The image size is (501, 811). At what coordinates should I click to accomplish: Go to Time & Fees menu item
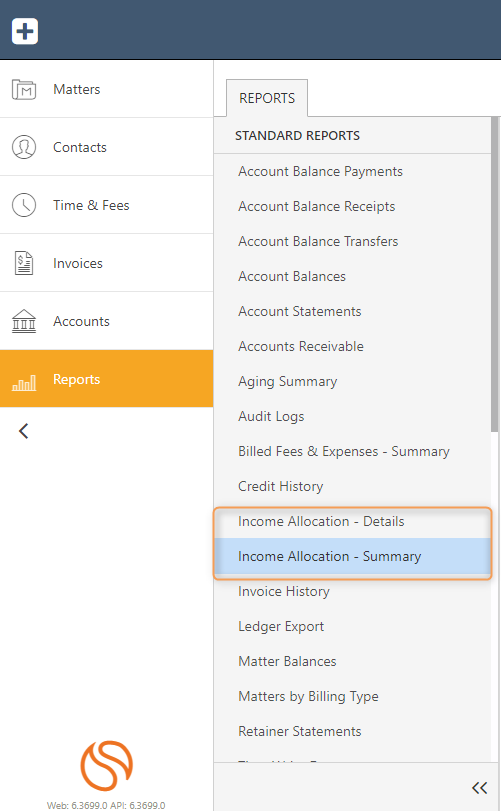107,205
